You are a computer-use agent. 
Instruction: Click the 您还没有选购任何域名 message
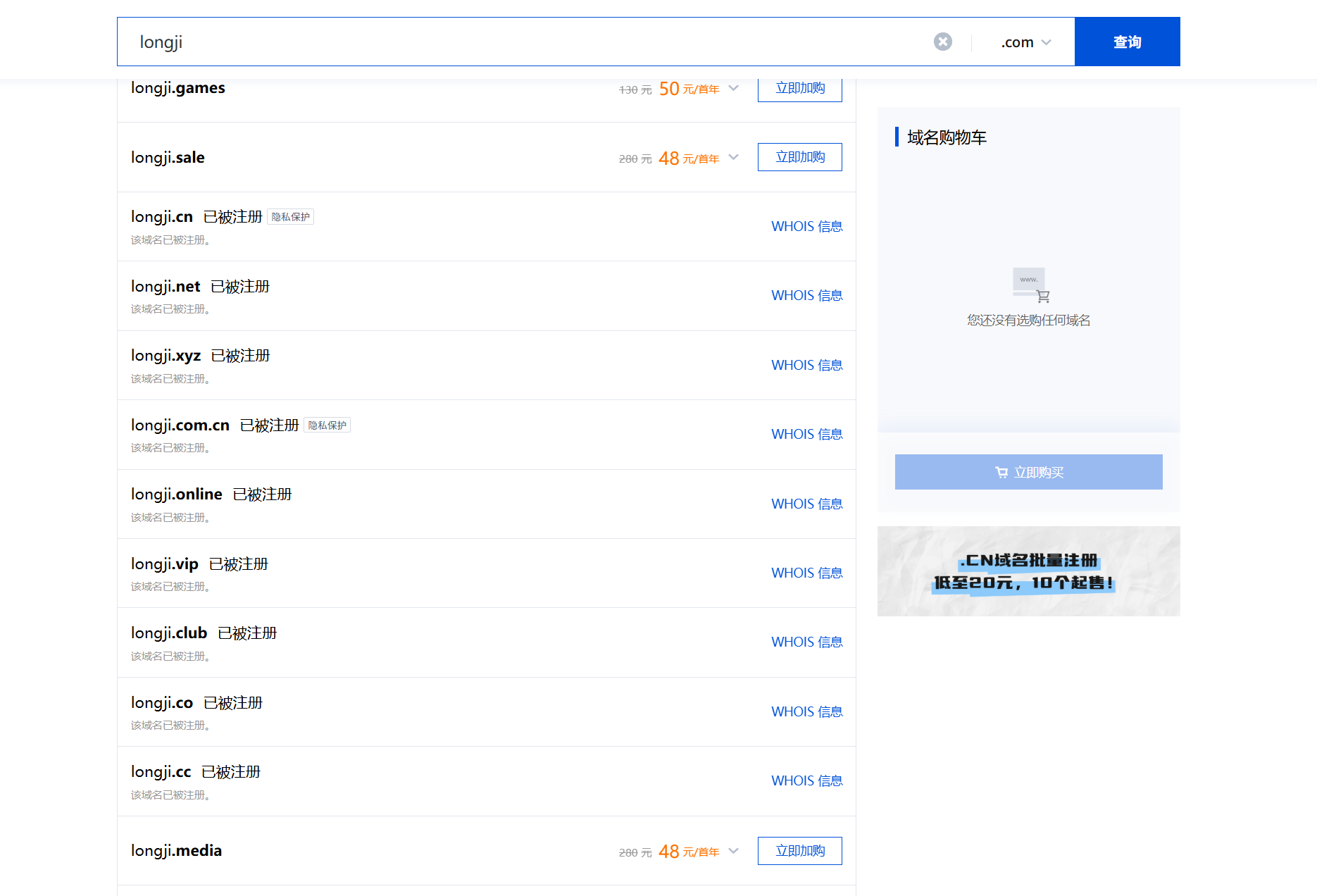(x=1028, y=321)
